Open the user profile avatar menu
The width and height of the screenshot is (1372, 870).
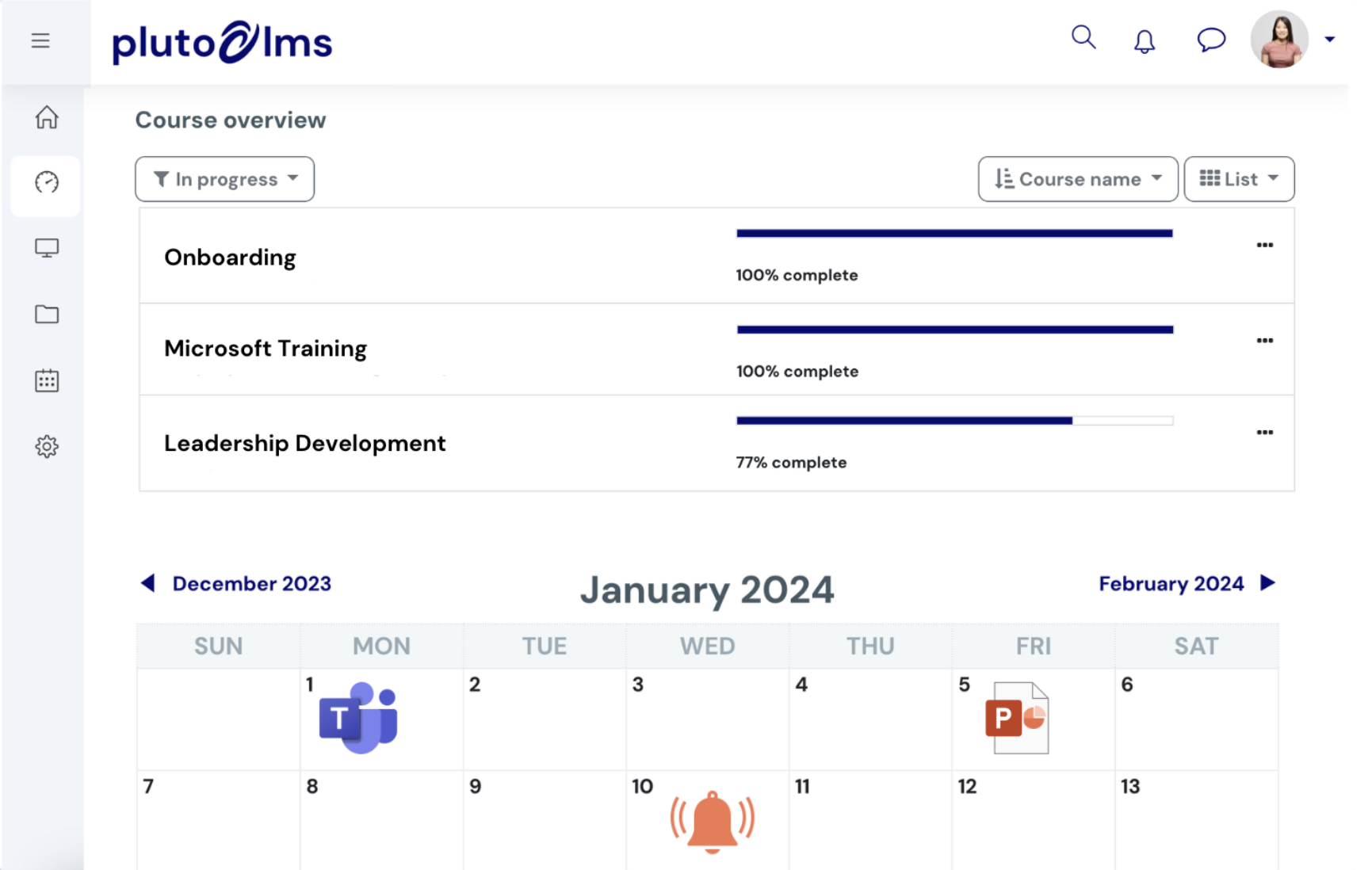(1279, 40)
